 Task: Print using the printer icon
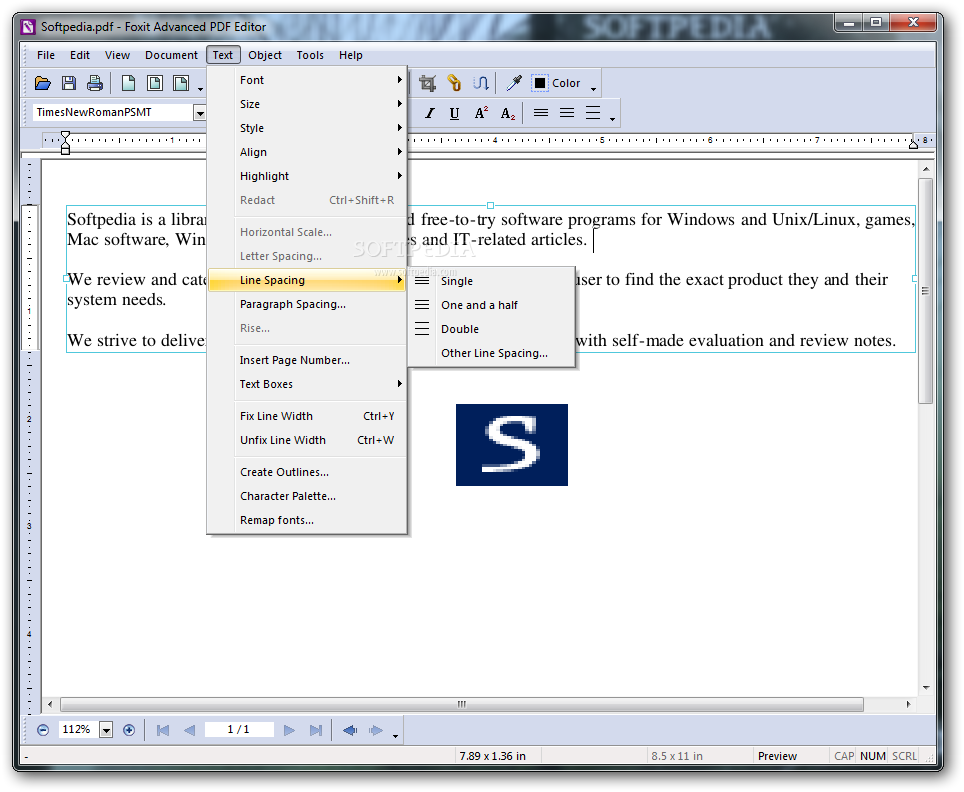95,83
